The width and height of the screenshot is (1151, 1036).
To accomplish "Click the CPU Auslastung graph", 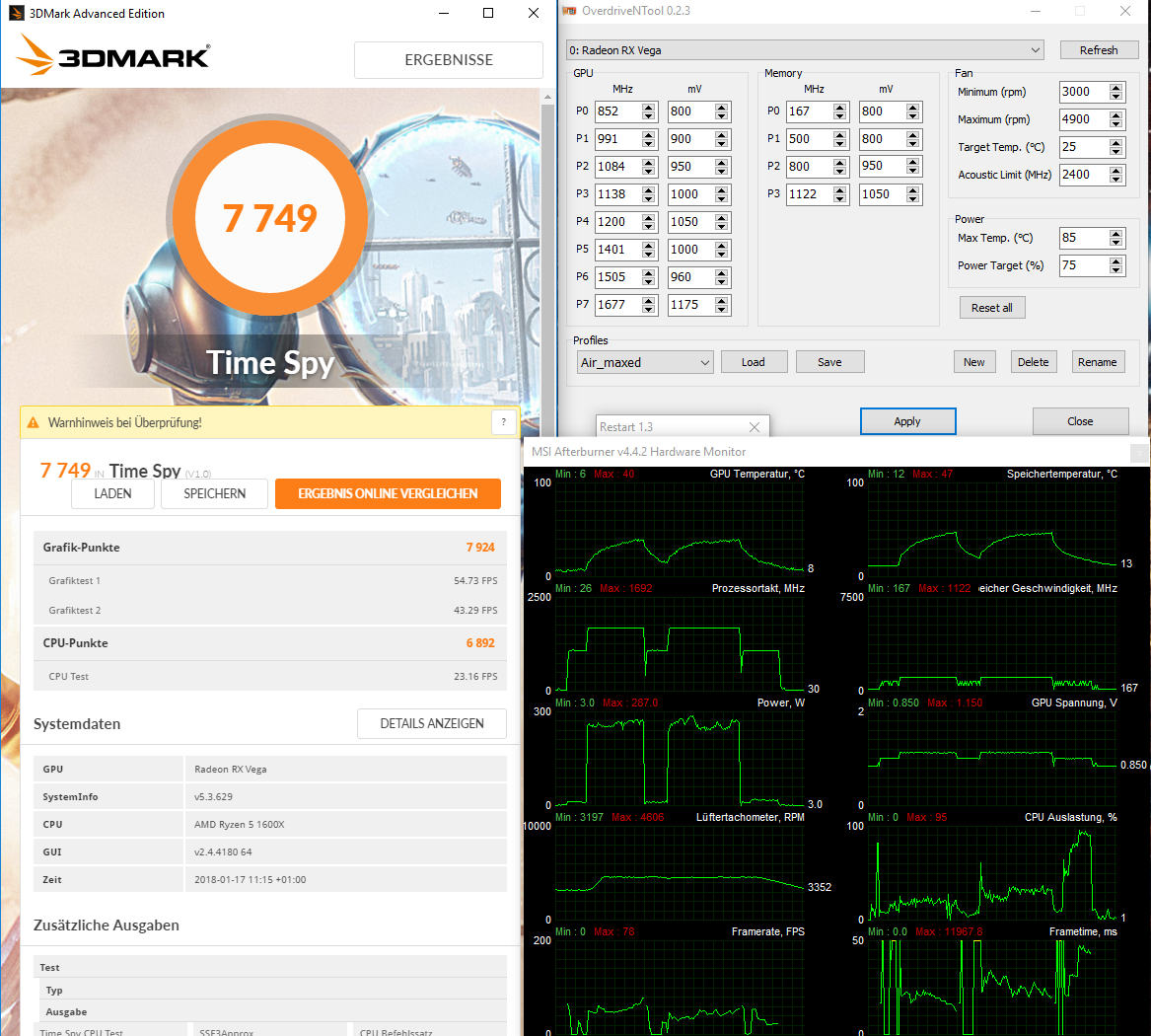I will (x=992, y=872).
